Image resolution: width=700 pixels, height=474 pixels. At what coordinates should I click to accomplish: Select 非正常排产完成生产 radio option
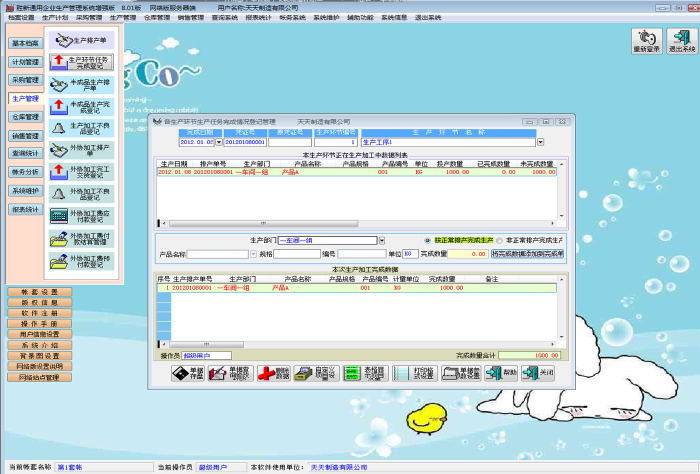[500, 241]
